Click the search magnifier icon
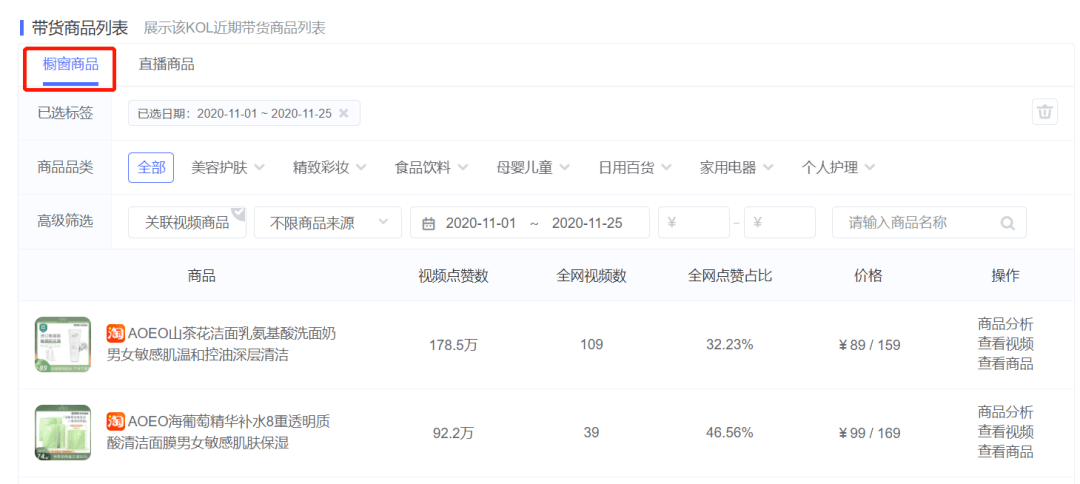 1007,223
